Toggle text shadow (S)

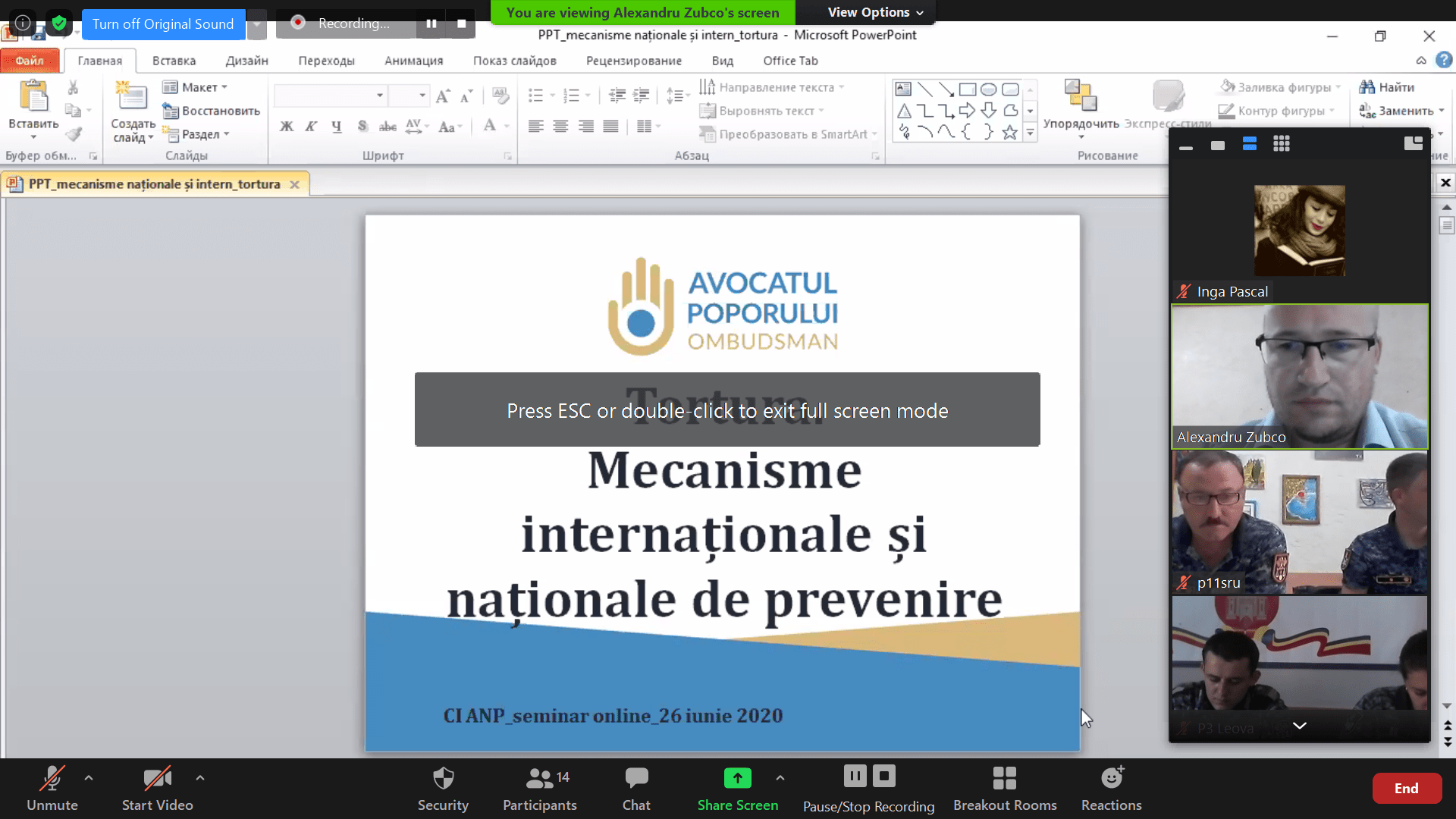pyautogui.click(x=362, y=126)
